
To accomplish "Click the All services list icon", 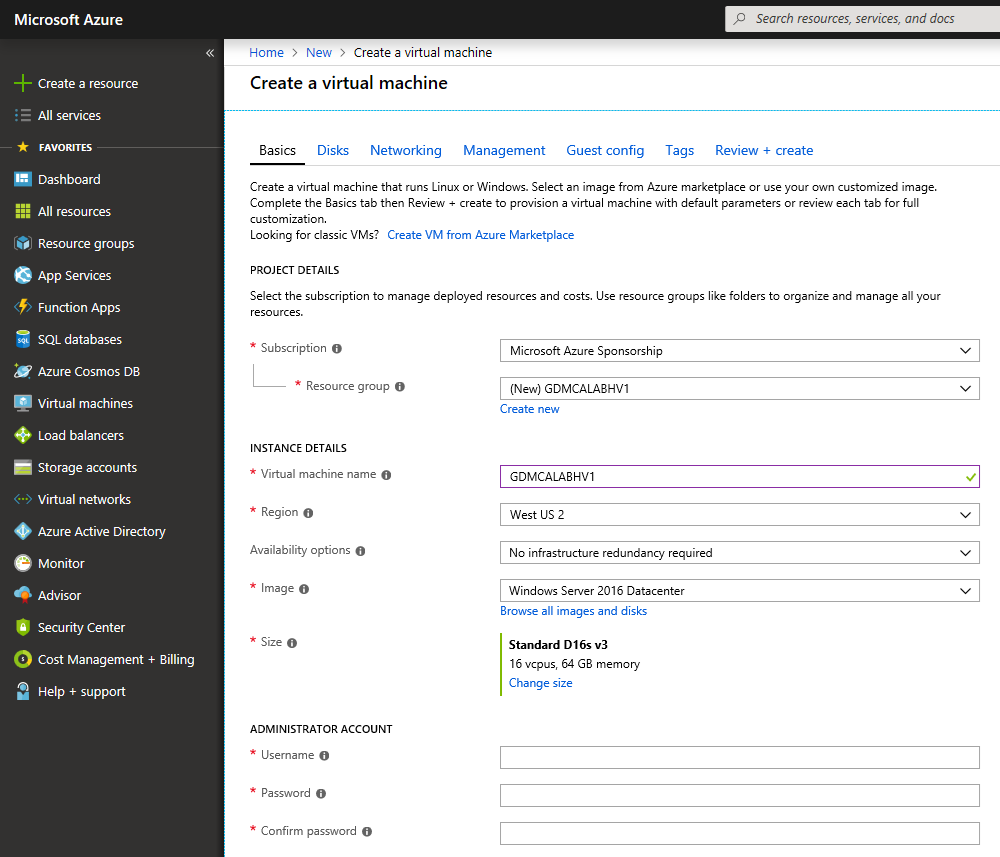I will pyautogui.click(x=22, y=115).
